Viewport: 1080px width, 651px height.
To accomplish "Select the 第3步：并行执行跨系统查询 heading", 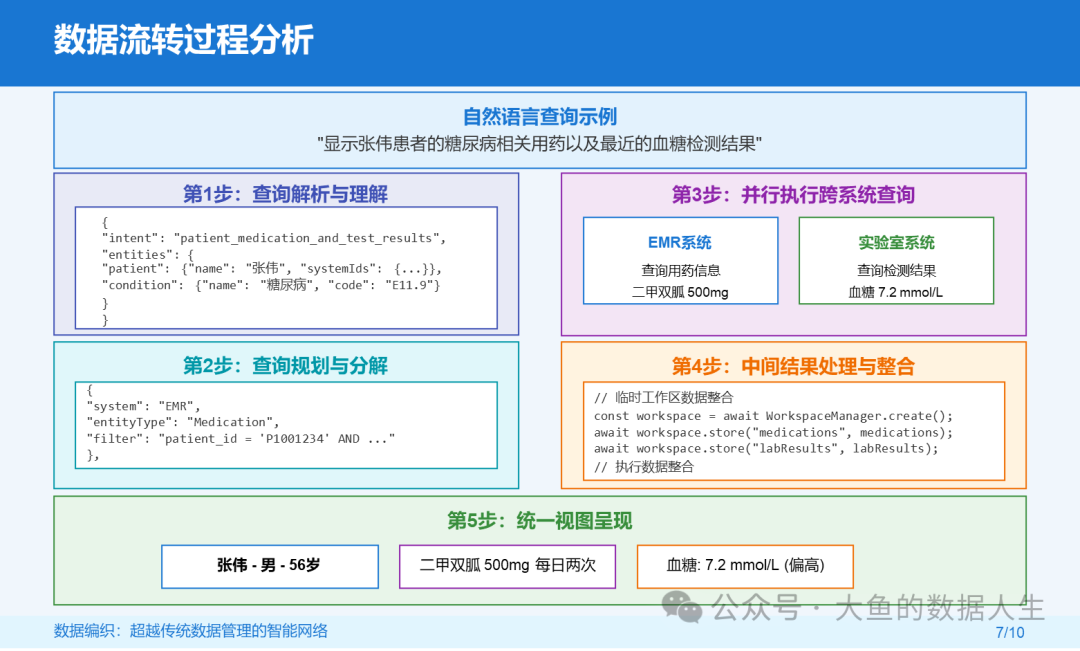I will 793,195.
